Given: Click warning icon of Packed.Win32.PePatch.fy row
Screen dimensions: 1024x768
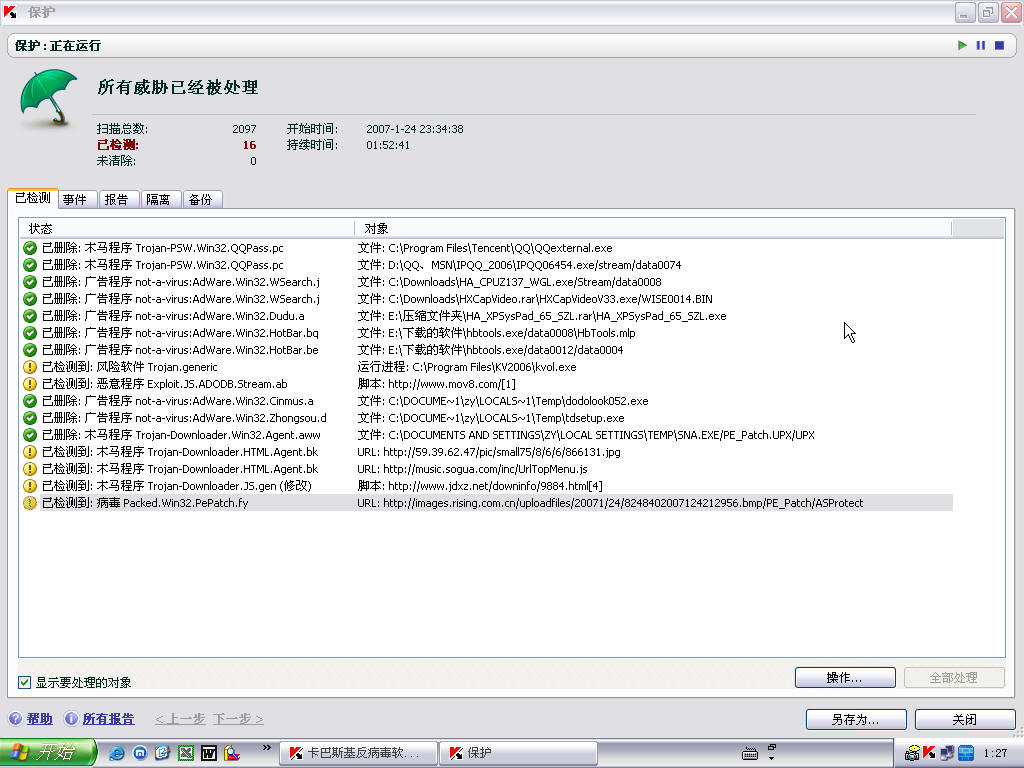Looking at the screenshot, I should point(29,503).
